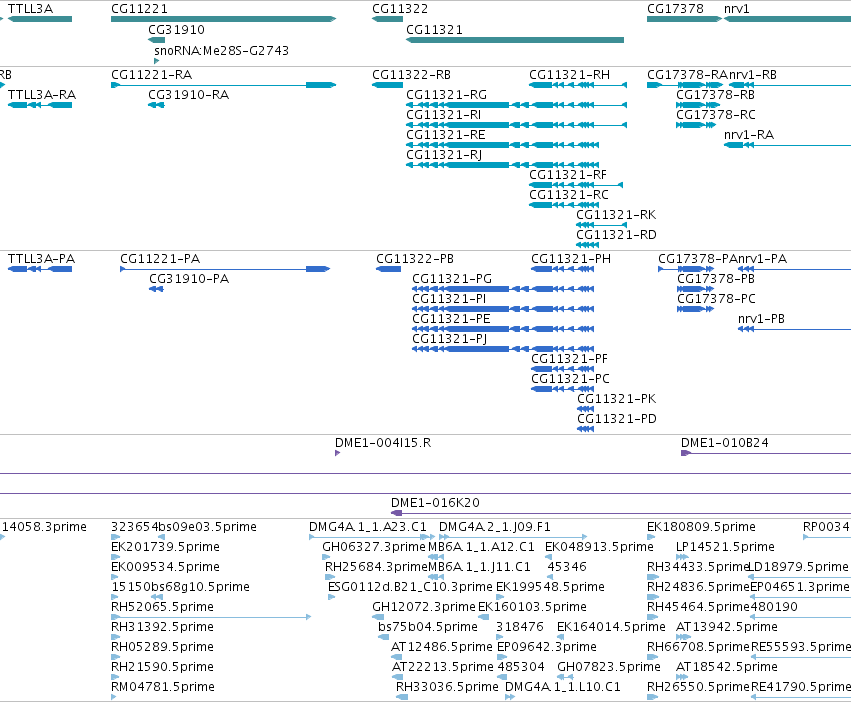Select protein CG17378-PB
The height and width of the screenshot is (702, 851).
tap(716, 279)
